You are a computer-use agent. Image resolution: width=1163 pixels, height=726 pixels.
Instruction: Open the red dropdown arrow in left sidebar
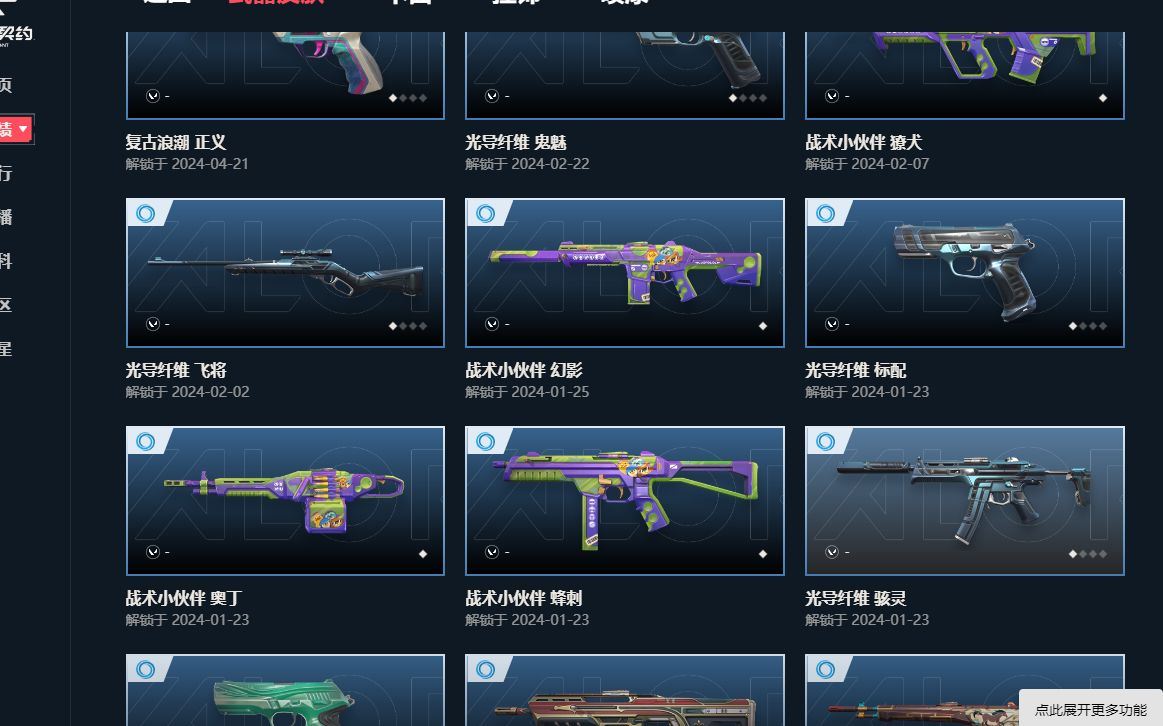[24, 129]
